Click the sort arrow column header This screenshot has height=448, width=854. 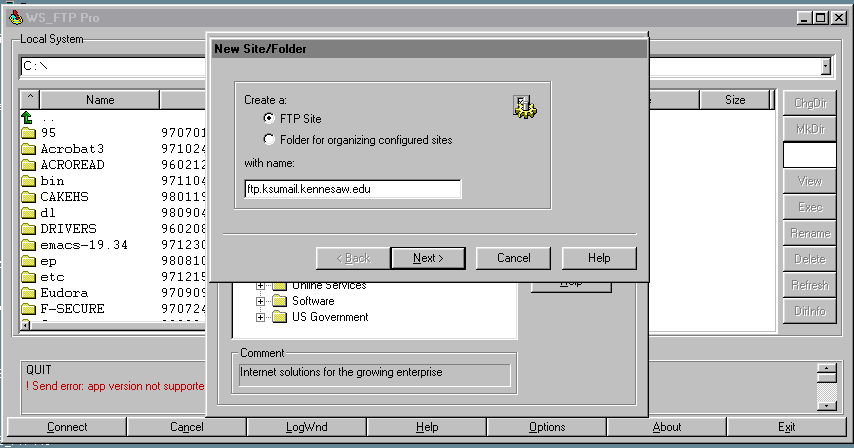(30, 100)
